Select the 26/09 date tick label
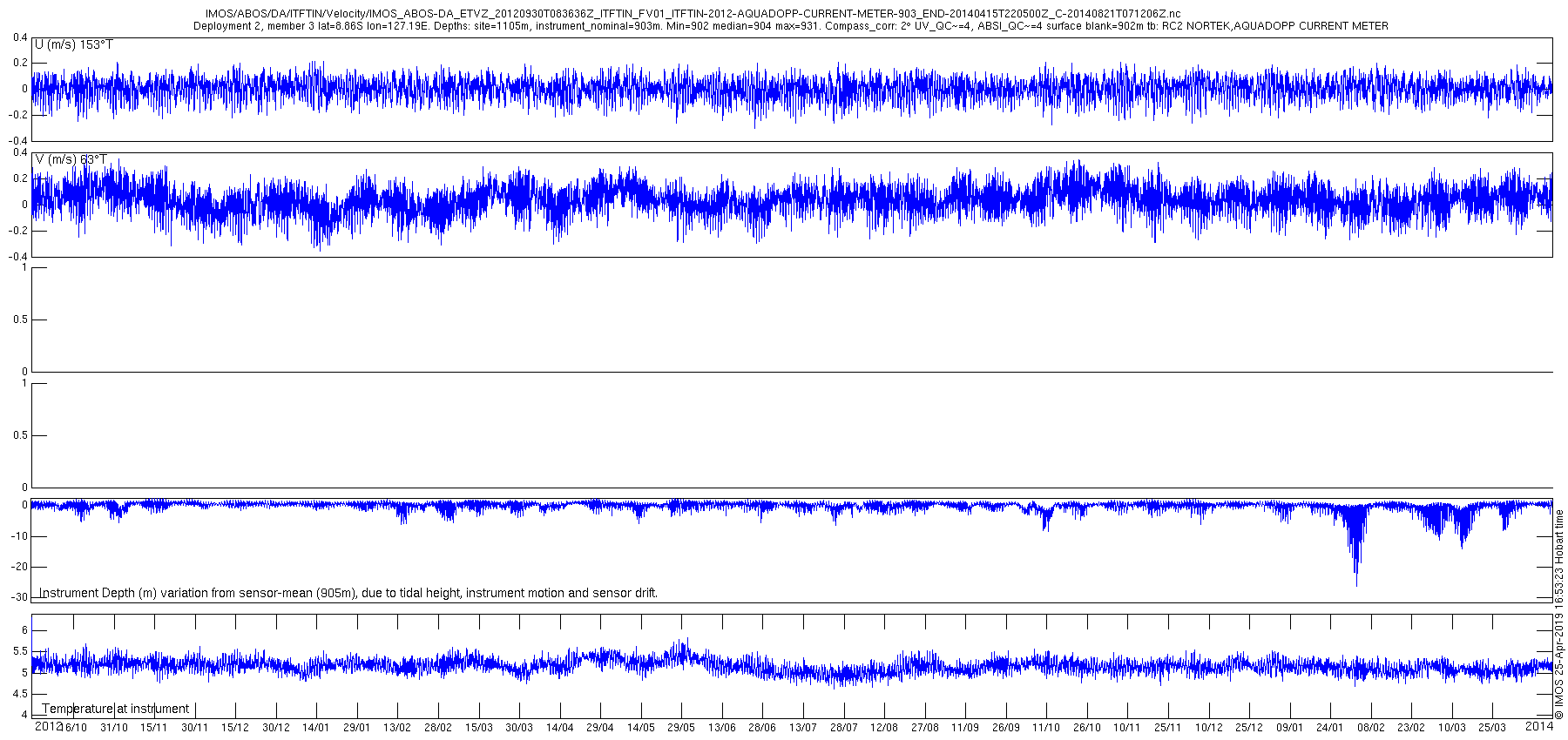This screenshot has width=1568, height=740. pyautogui.click(x=1006, y=728)
